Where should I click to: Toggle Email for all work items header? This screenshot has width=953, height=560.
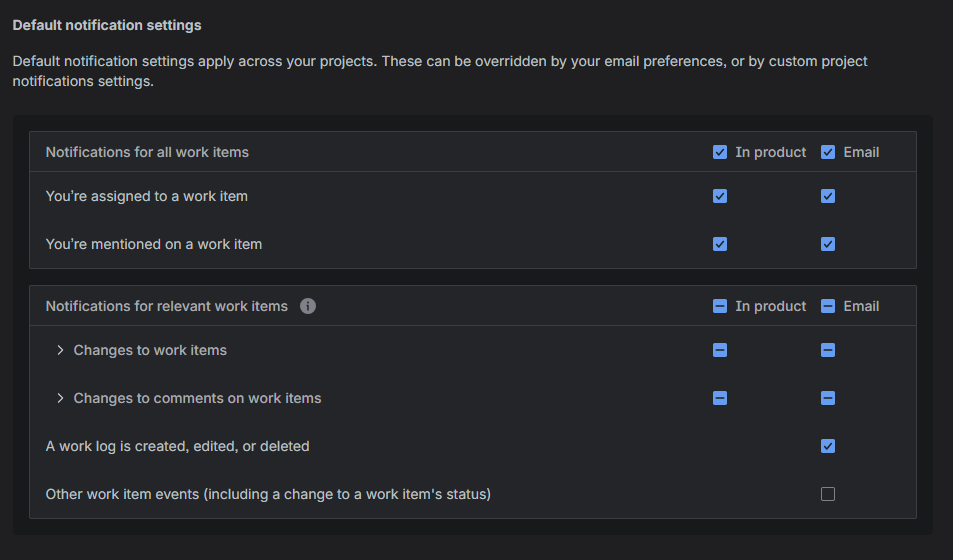828,152
